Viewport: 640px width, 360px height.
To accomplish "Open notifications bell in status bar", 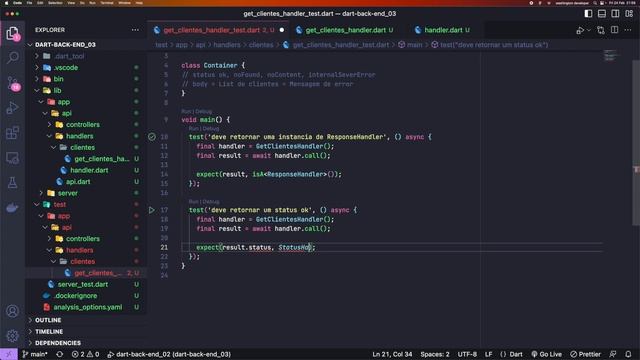I will point(628,354).
